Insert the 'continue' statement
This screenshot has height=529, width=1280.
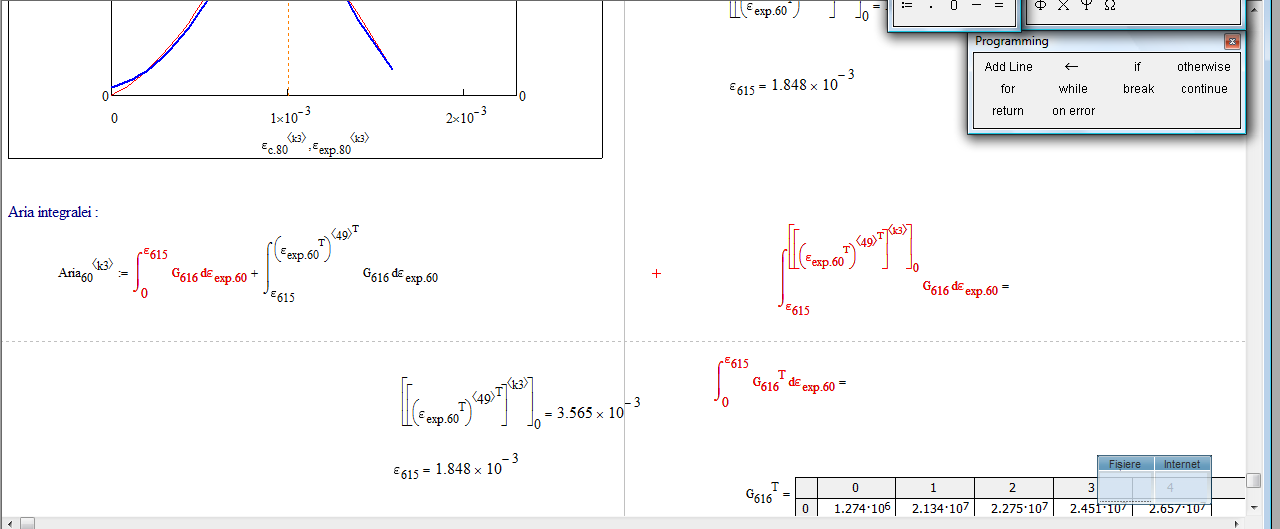[x=1203, y=89]
